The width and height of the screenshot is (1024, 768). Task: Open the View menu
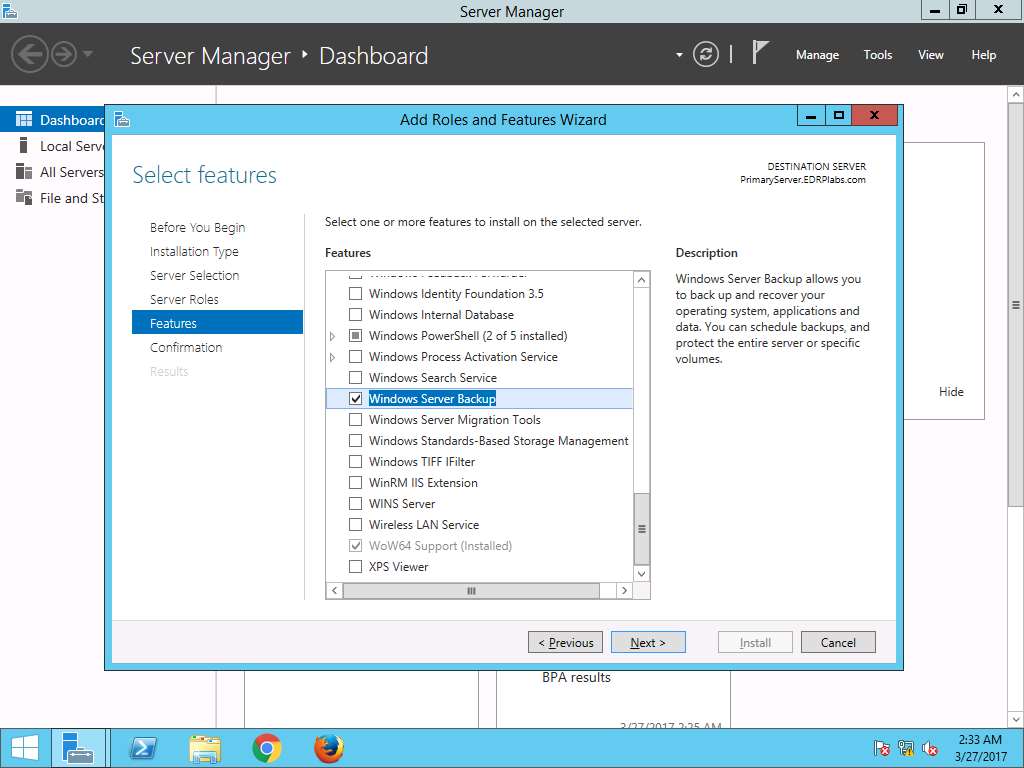click(931, 55)
